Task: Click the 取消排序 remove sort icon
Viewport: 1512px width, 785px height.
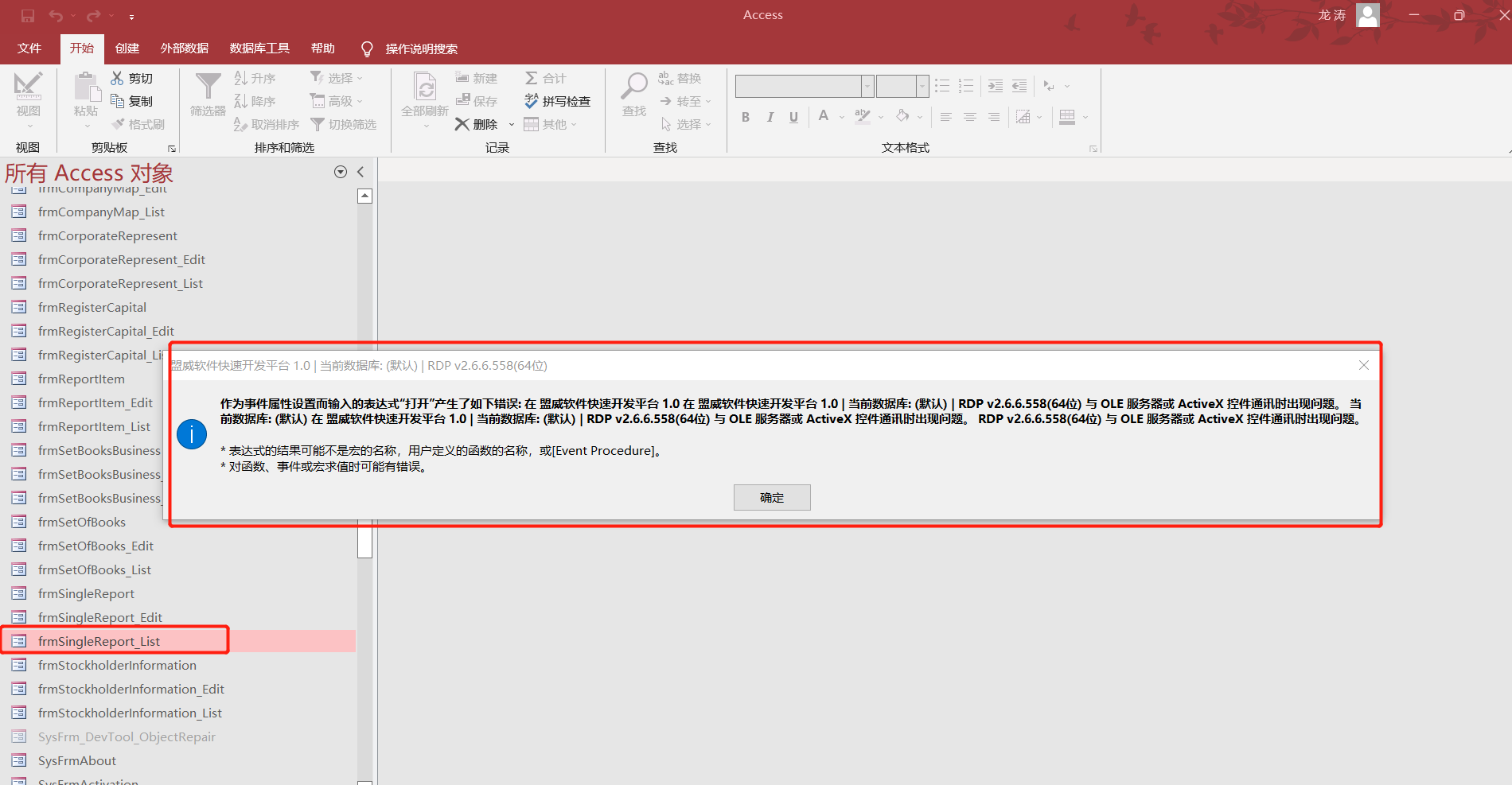Action: [240, 124]
